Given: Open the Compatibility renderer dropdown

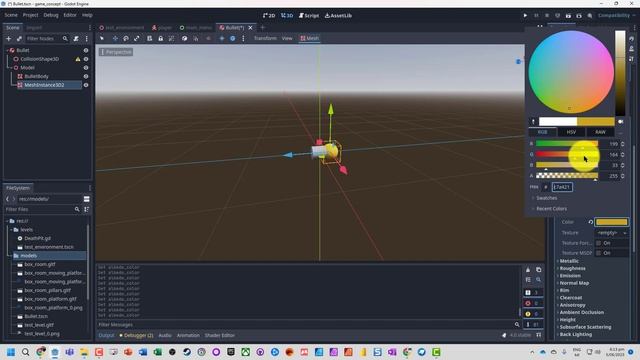Looking at the screenshot, I should tap(616, 16).
